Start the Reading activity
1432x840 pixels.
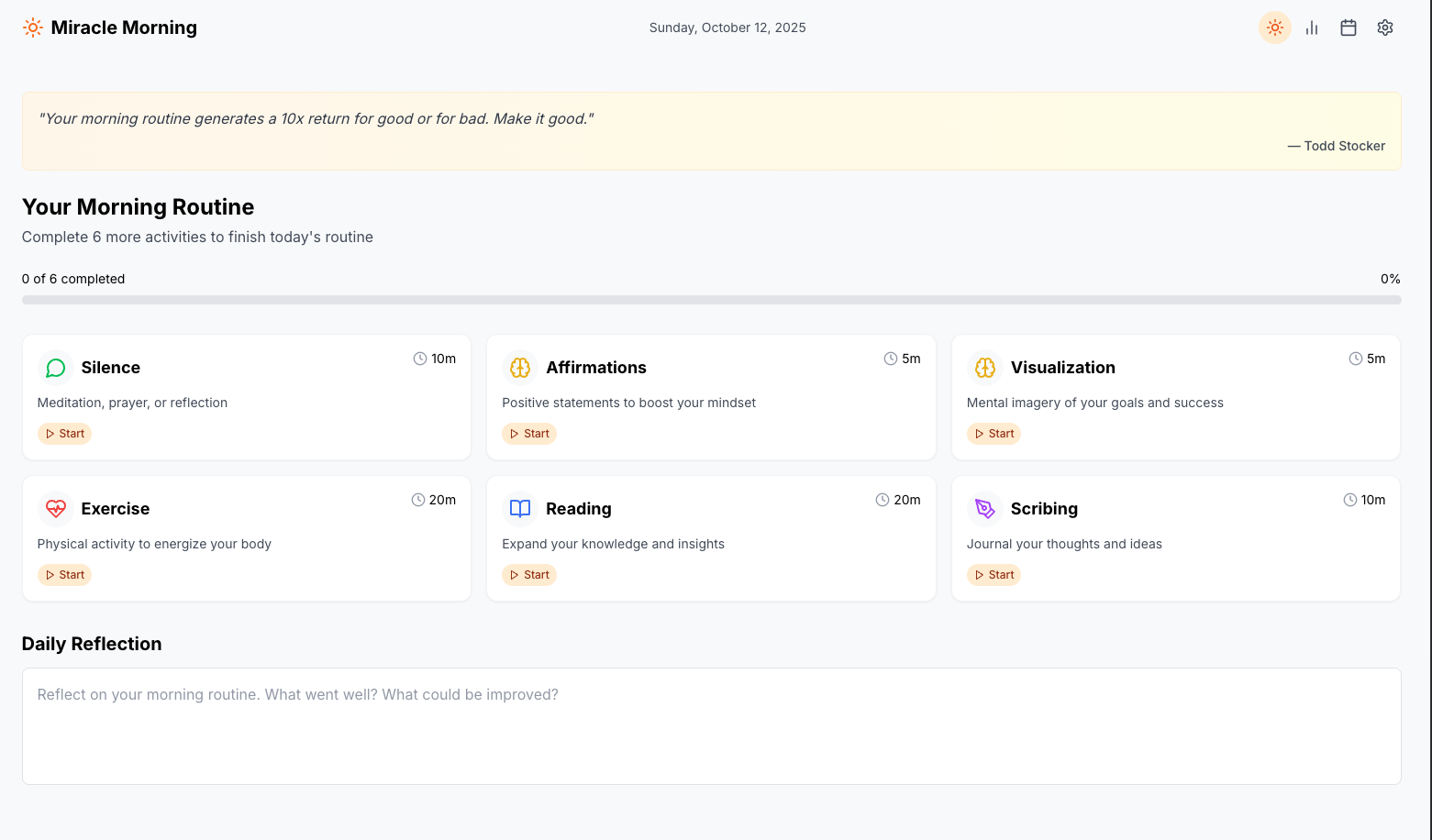(x=529, y=575)
